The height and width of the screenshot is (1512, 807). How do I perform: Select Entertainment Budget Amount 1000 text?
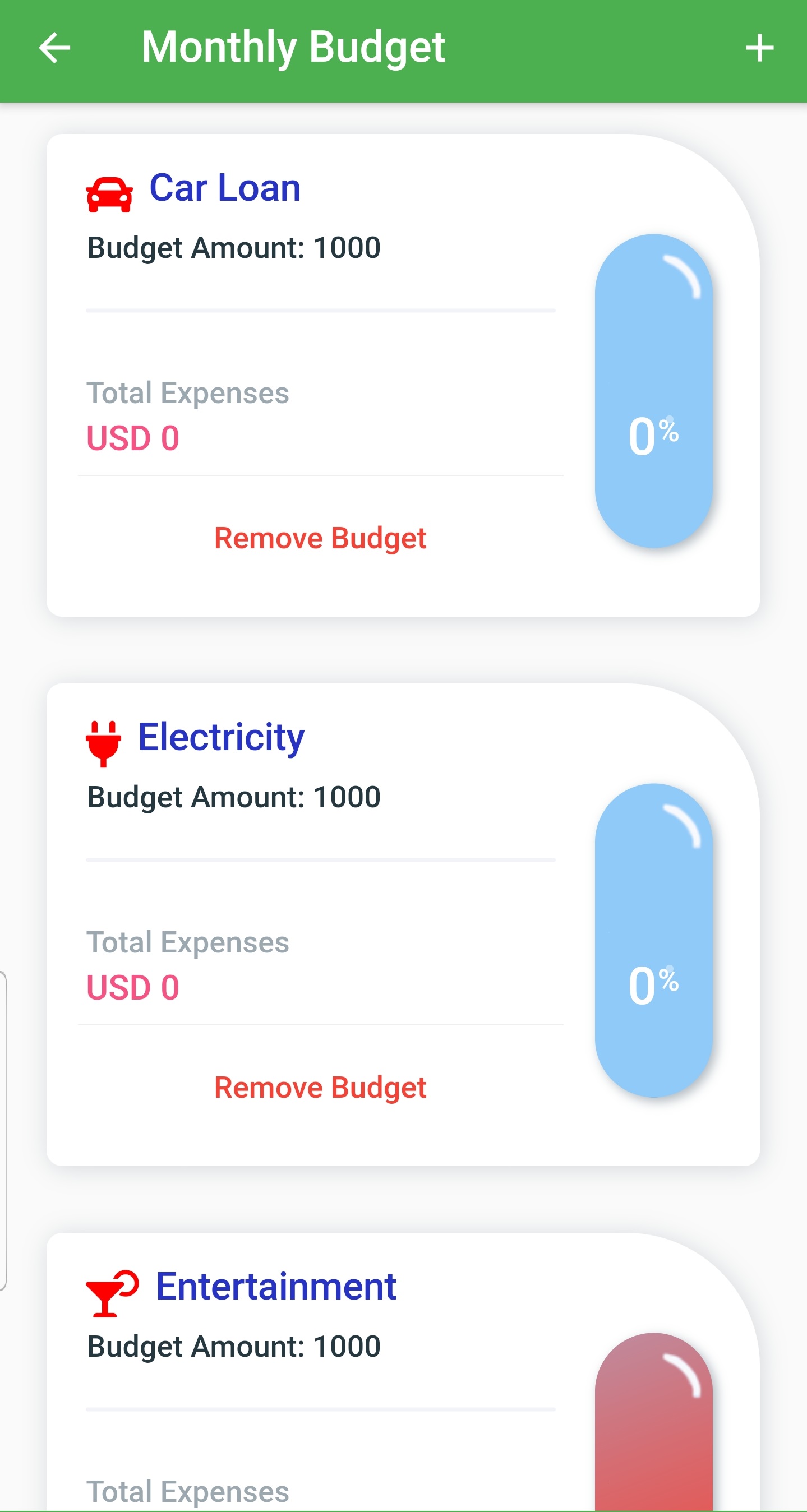pos(234,1347)
